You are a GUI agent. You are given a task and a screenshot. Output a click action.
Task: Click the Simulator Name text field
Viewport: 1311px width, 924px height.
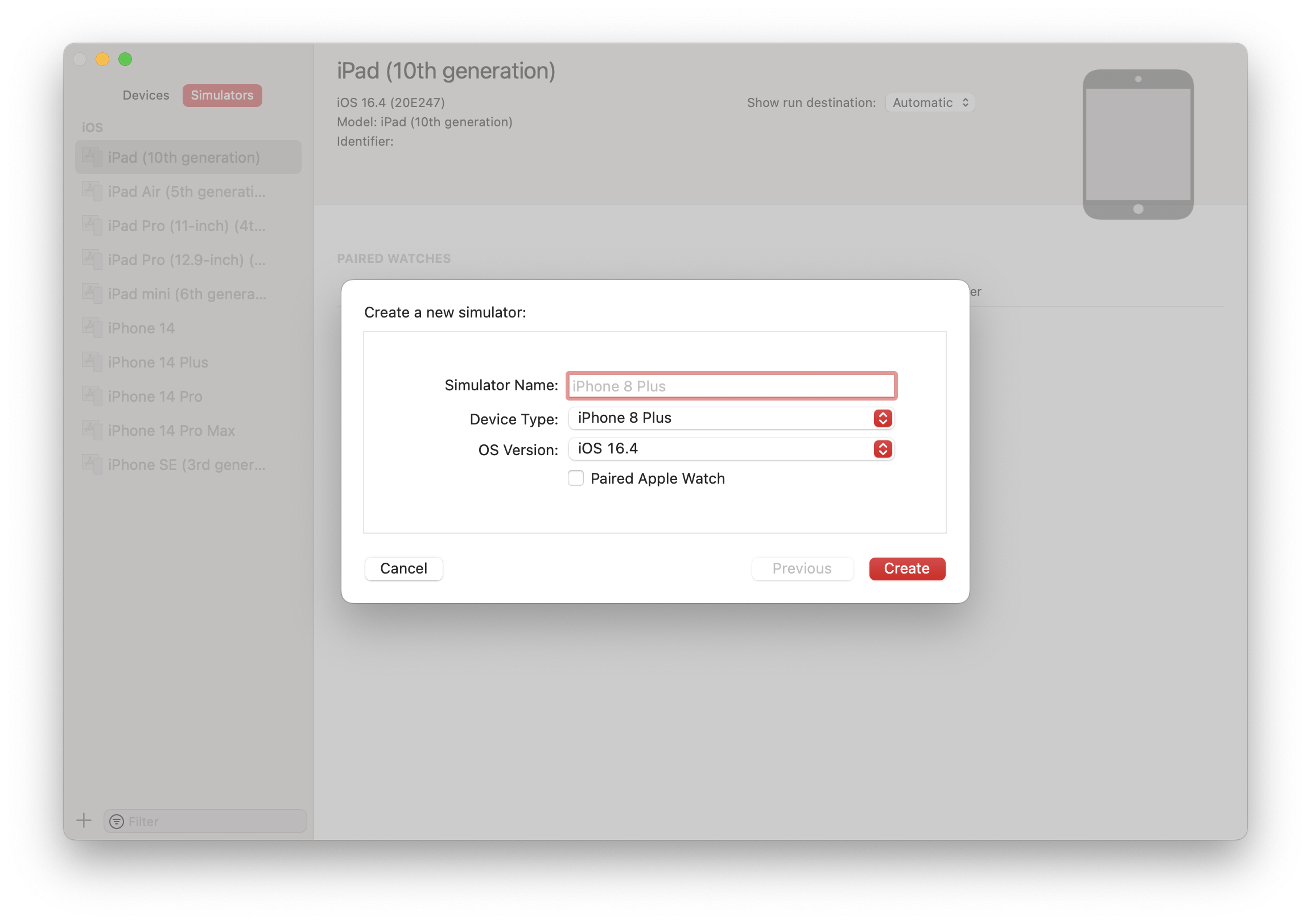[x=731, y=386]
